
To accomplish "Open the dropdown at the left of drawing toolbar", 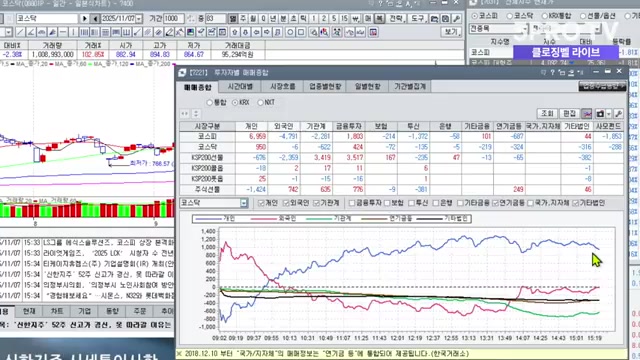I will pos(9,32).
